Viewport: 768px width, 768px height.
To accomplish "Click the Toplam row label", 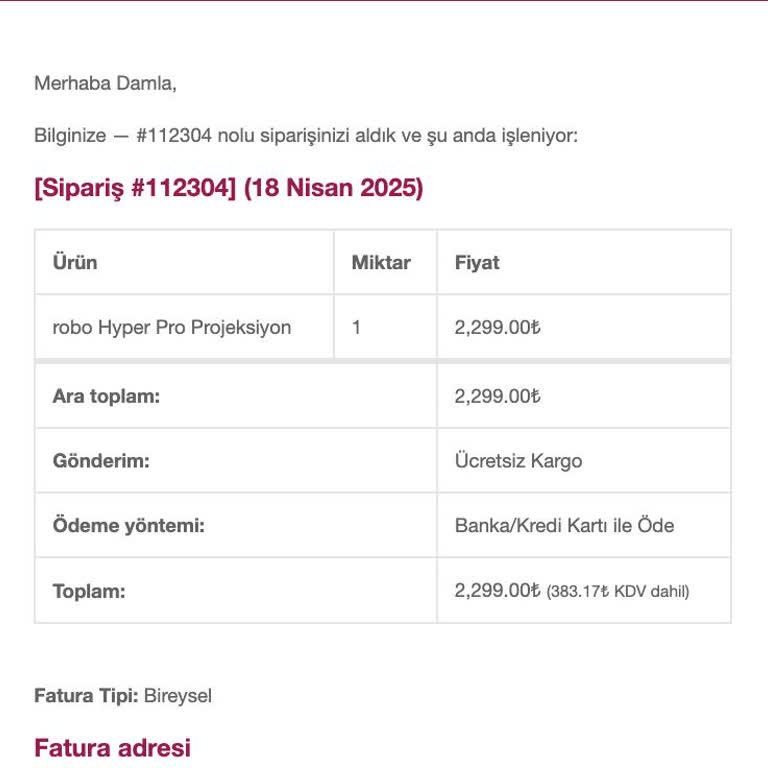I will click(x=89, y=591).
